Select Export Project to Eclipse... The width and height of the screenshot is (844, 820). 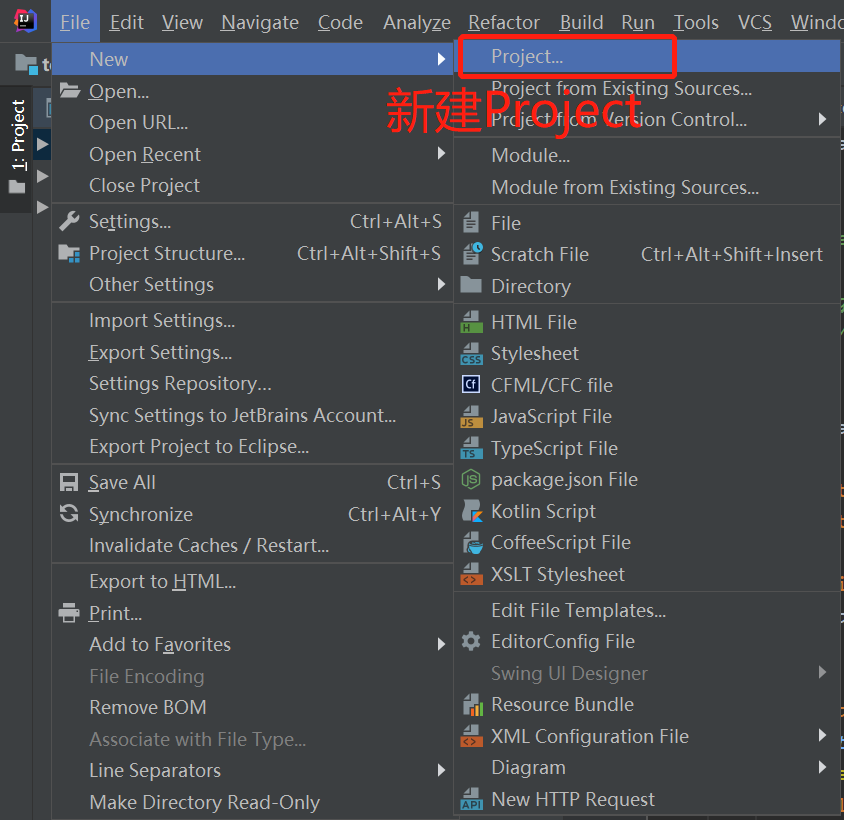(x=252, y=446)
